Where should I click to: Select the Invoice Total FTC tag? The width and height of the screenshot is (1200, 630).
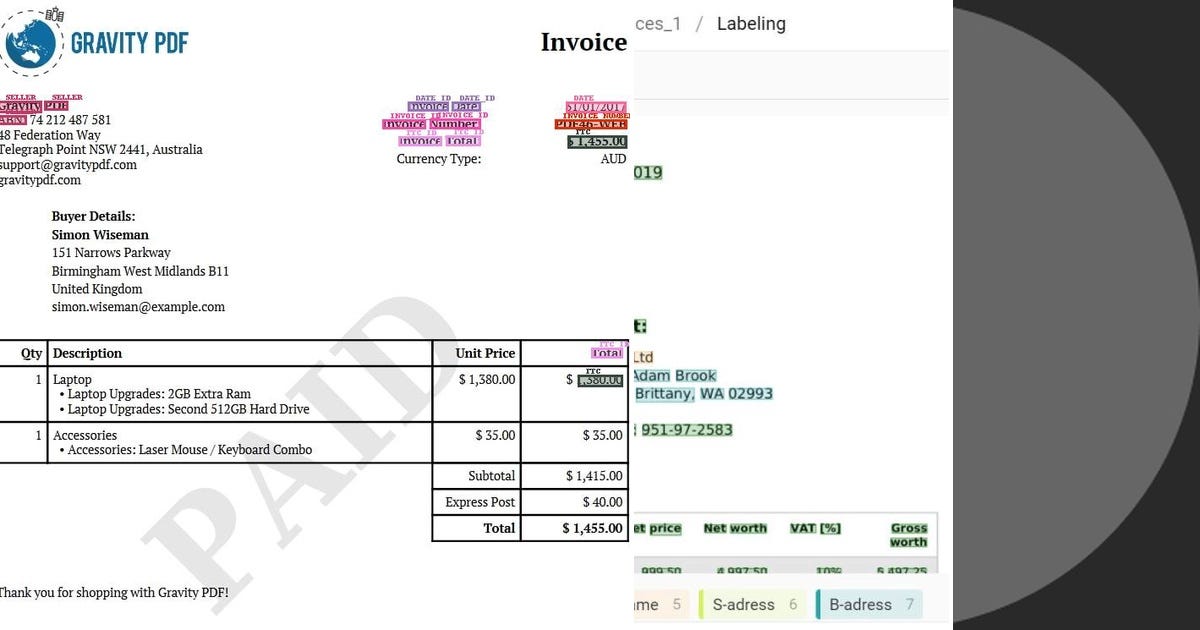(440, 141)
